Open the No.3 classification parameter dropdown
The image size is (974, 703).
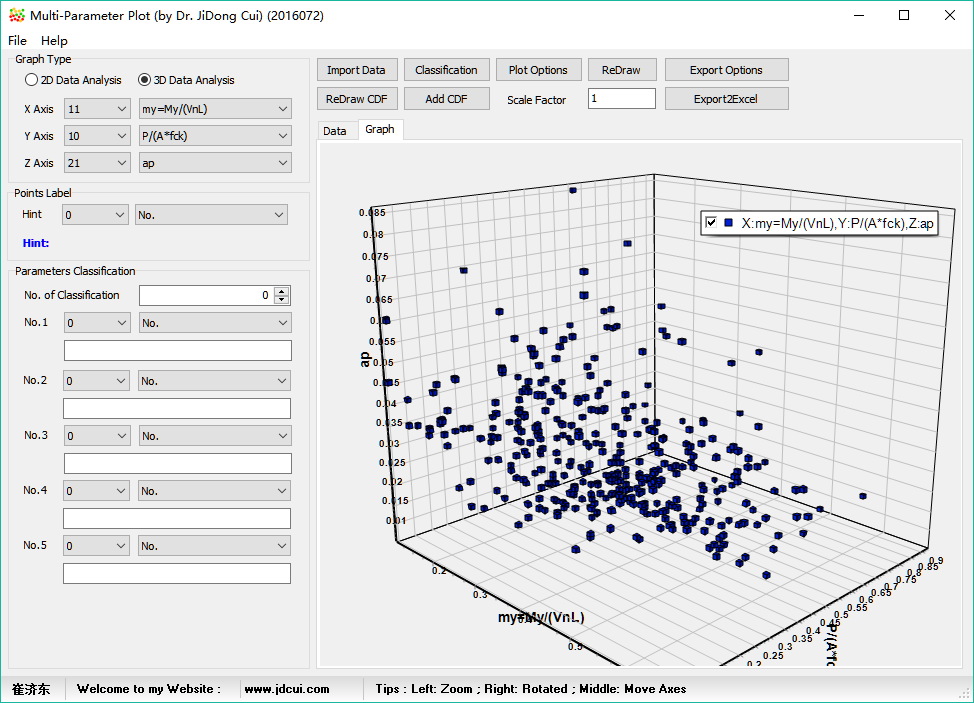pos(214,436)
